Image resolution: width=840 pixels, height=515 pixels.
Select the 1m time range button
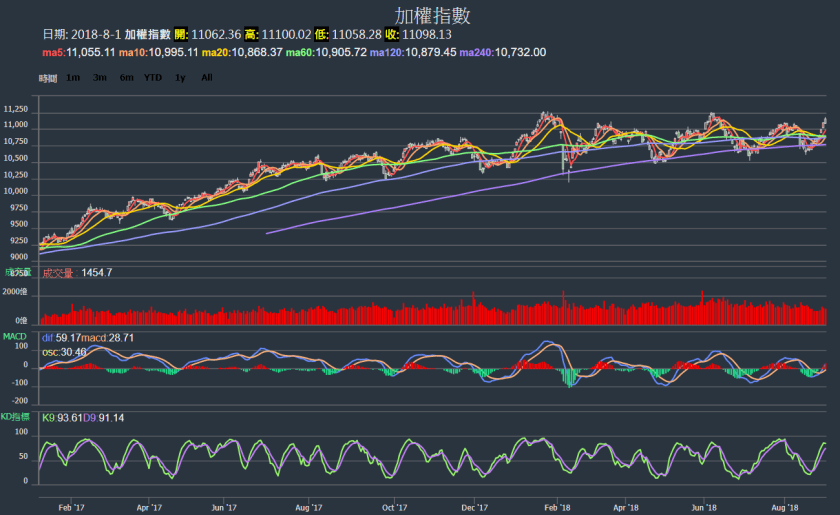74,77
